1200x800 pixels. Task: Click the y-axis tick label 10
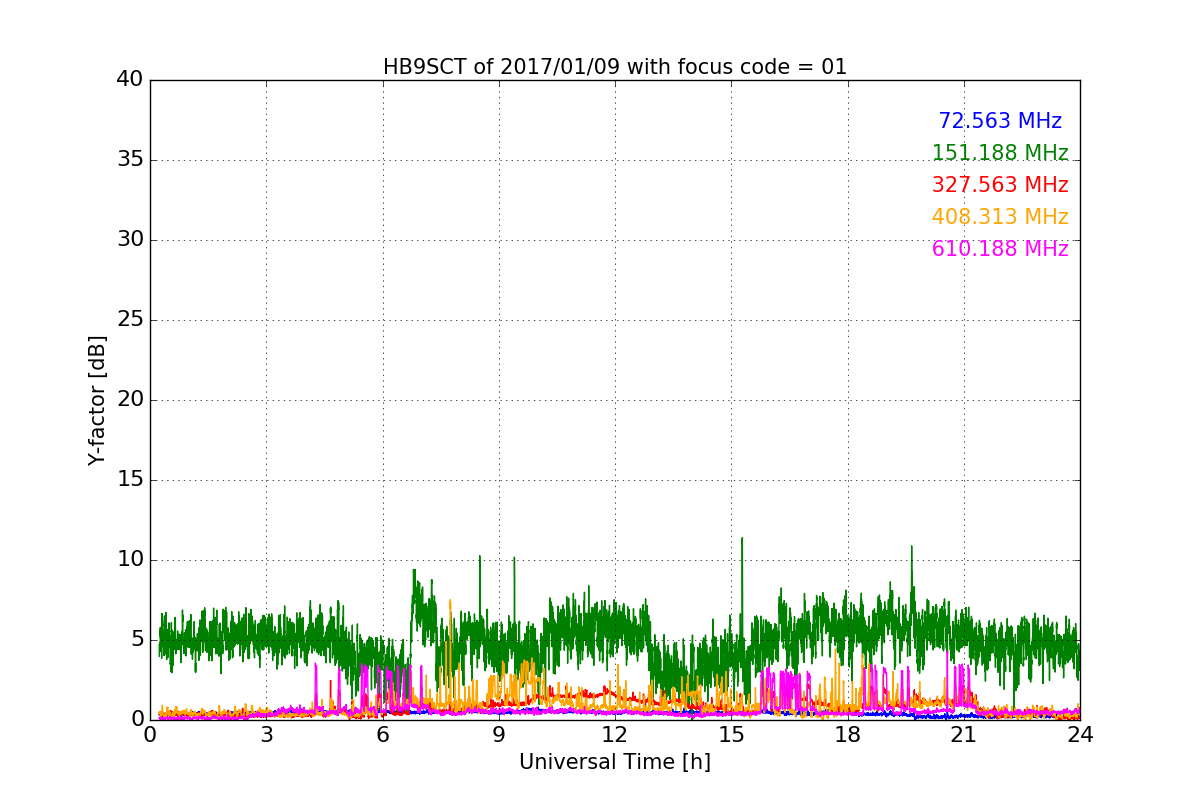[130, 560]
